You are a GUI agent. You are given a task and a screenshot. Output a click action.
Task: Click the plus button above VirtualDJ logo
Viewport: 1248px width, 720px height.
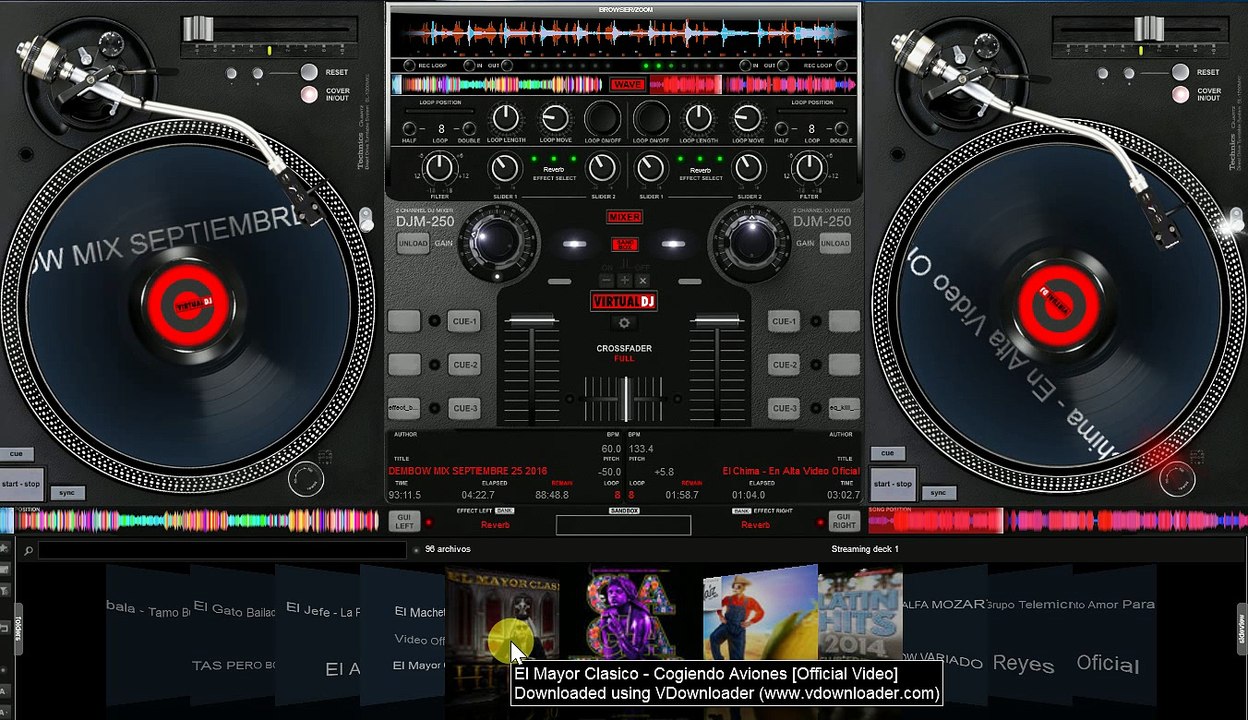[x=624, y=281]
